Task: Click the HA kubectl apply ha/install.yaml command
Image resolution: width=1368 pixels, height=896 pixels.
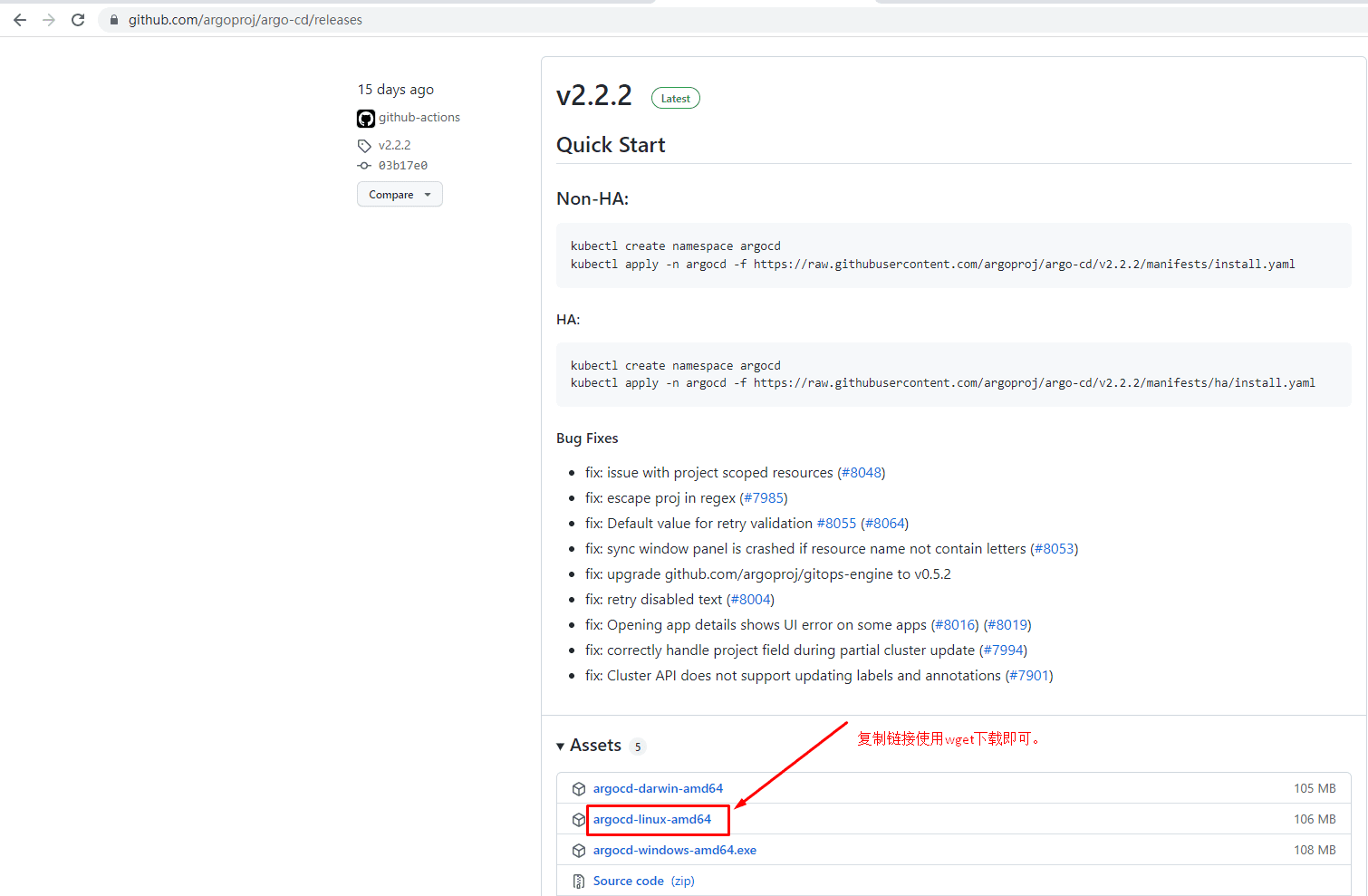Action: pyautogui.click(x=943, y=383)
